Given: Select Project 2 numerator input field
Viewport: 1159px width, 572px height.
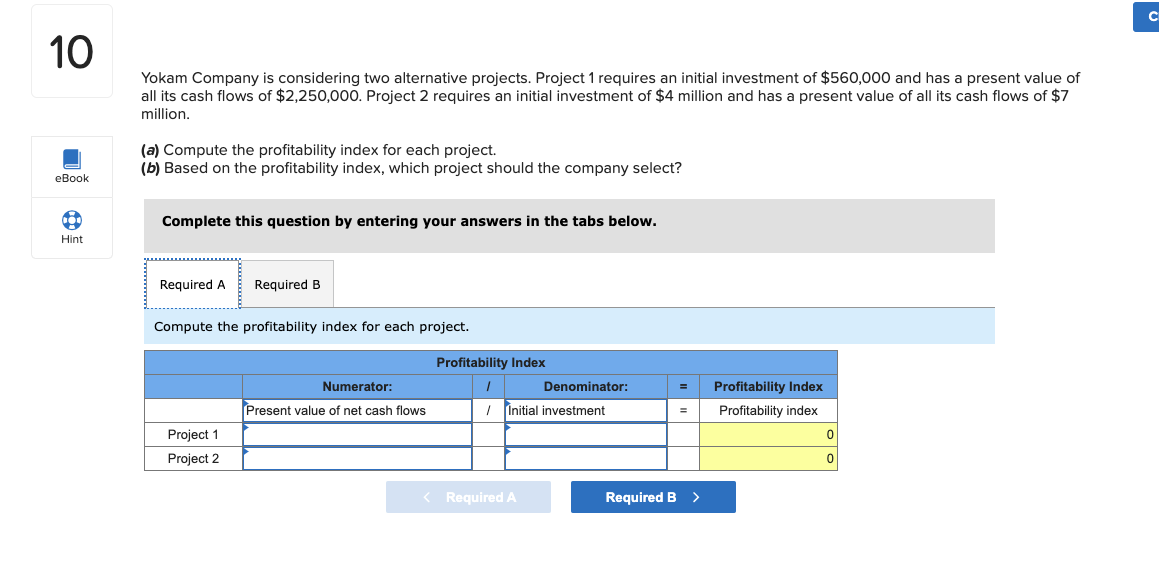Looking at the screenshot, I should click(x=357, y=459).
